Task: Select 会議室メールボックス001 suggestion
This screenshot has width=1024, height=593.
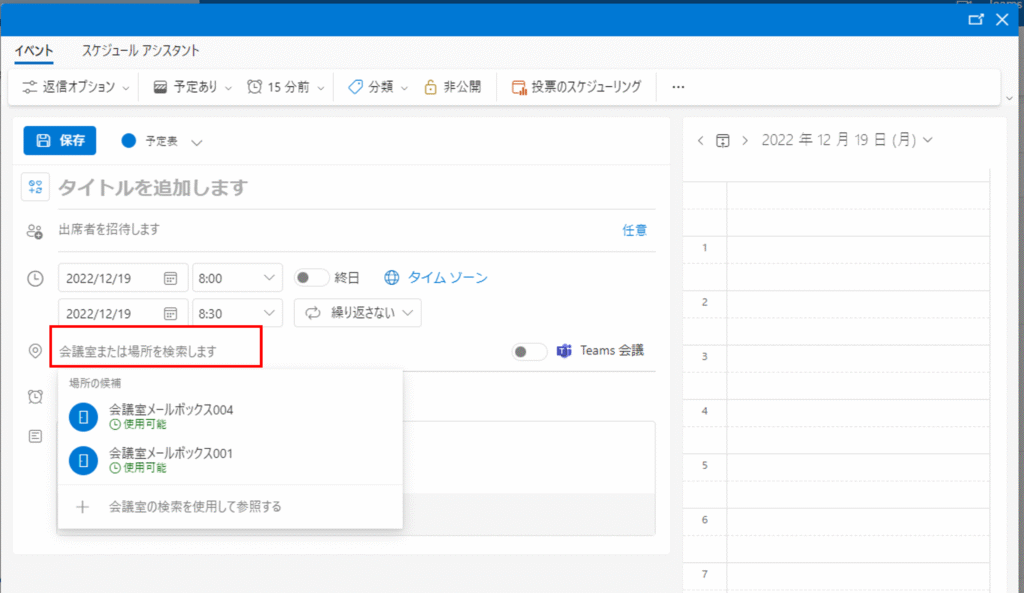Action: [x=230, y=460]
